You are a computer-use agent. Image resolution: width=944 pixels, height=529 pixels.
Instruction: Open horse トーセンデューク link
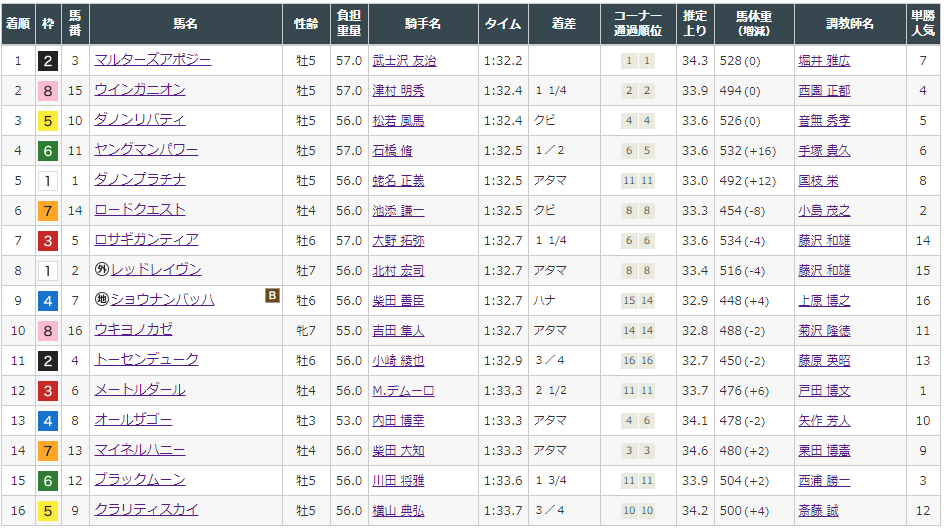click(146, 360)
